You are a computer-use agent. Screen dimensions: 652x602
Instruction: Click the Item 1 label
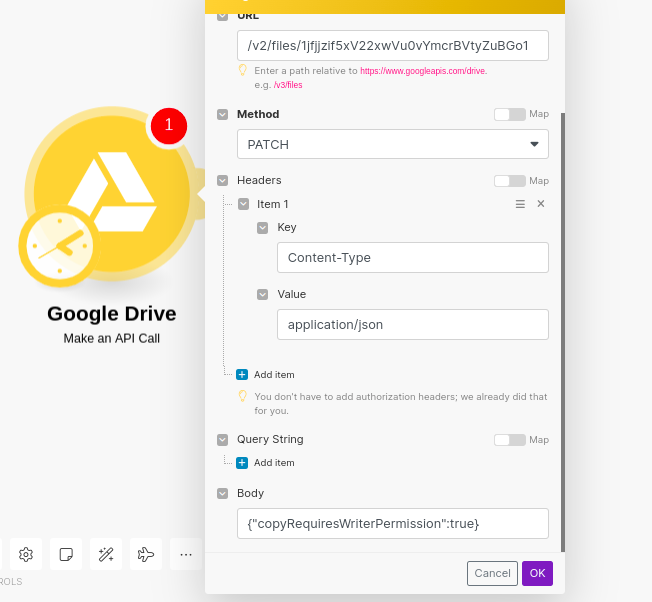272,204
